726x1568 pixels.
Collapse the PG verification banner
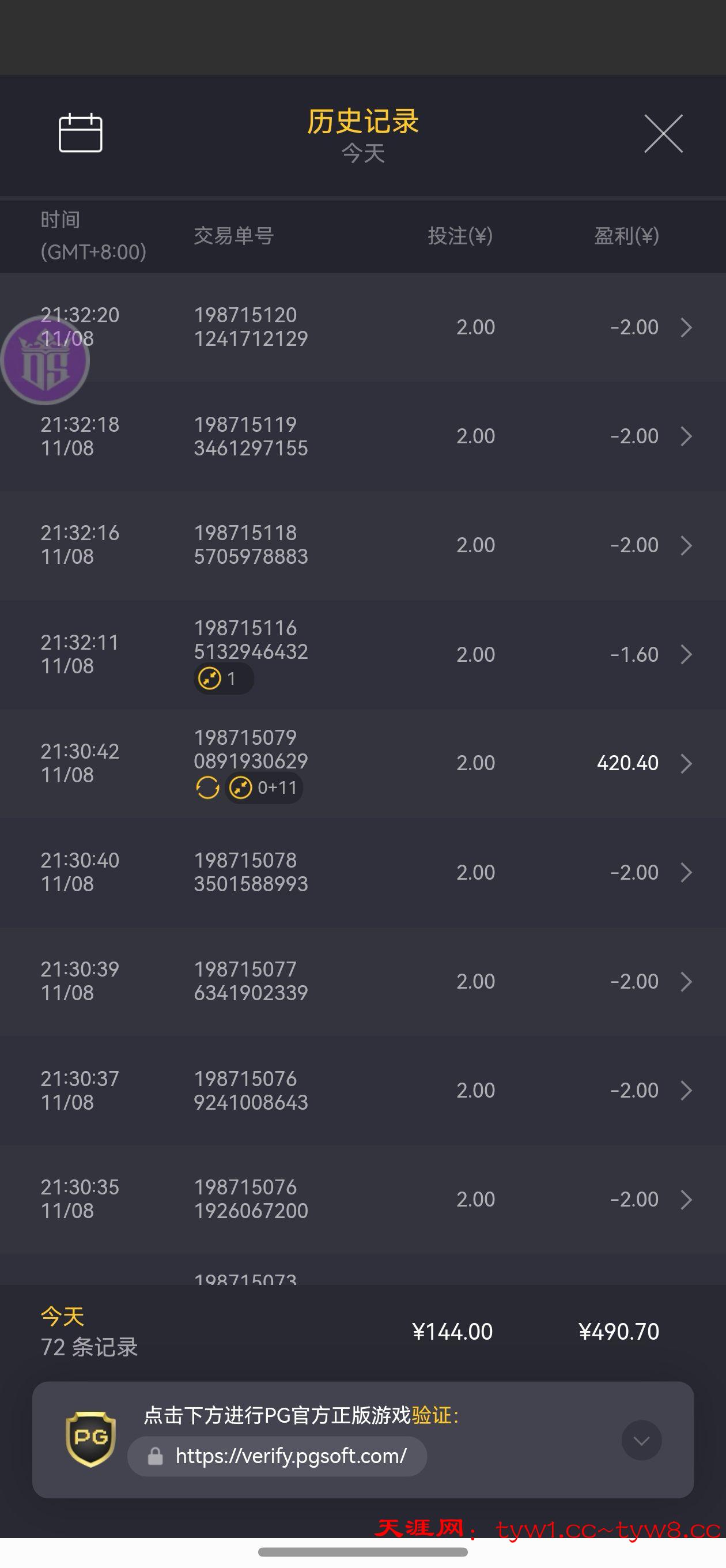641,1440
